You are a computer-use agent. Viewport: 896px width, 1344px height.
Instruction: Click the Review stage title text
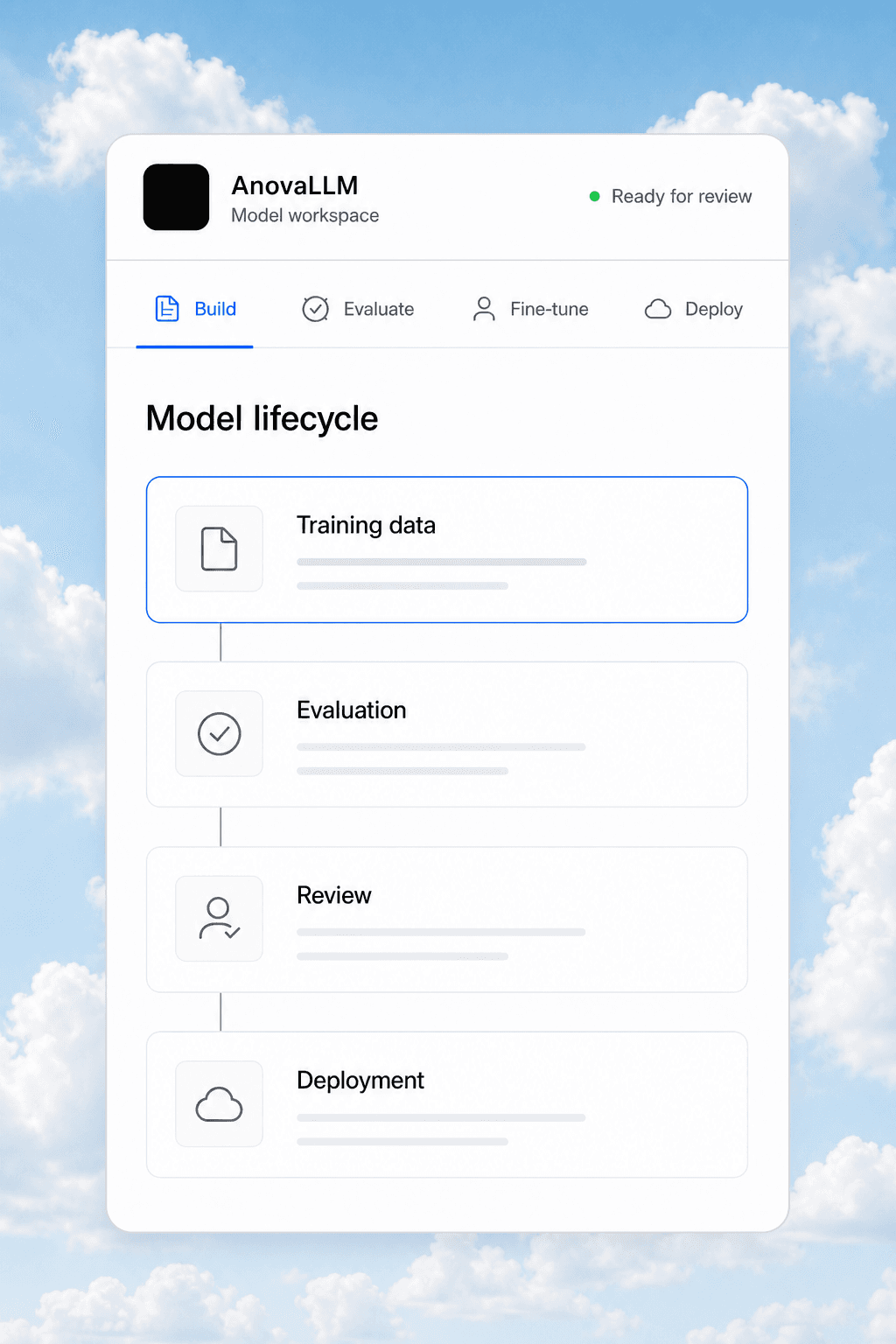tap(333, 895)
